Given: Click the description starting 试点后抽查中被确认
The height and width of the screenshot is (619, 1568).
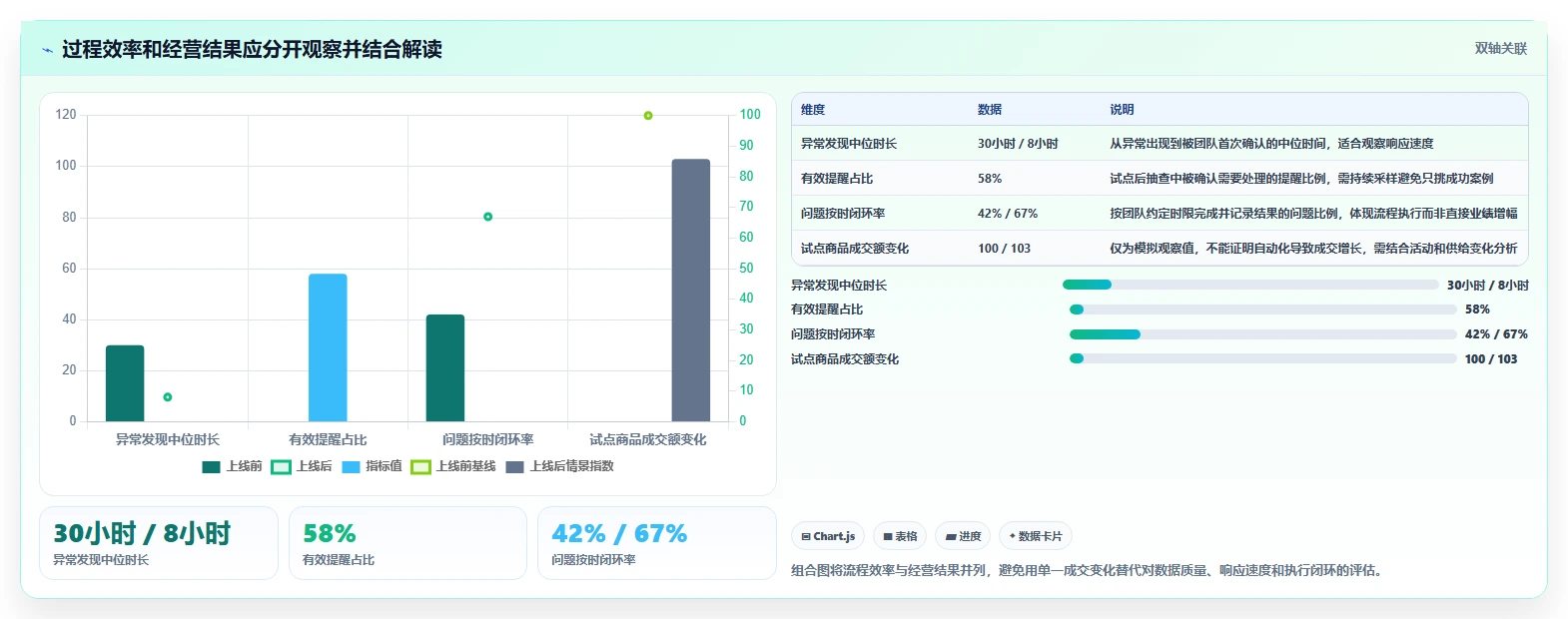Looking at the screenshot, I should (1301, 179).
